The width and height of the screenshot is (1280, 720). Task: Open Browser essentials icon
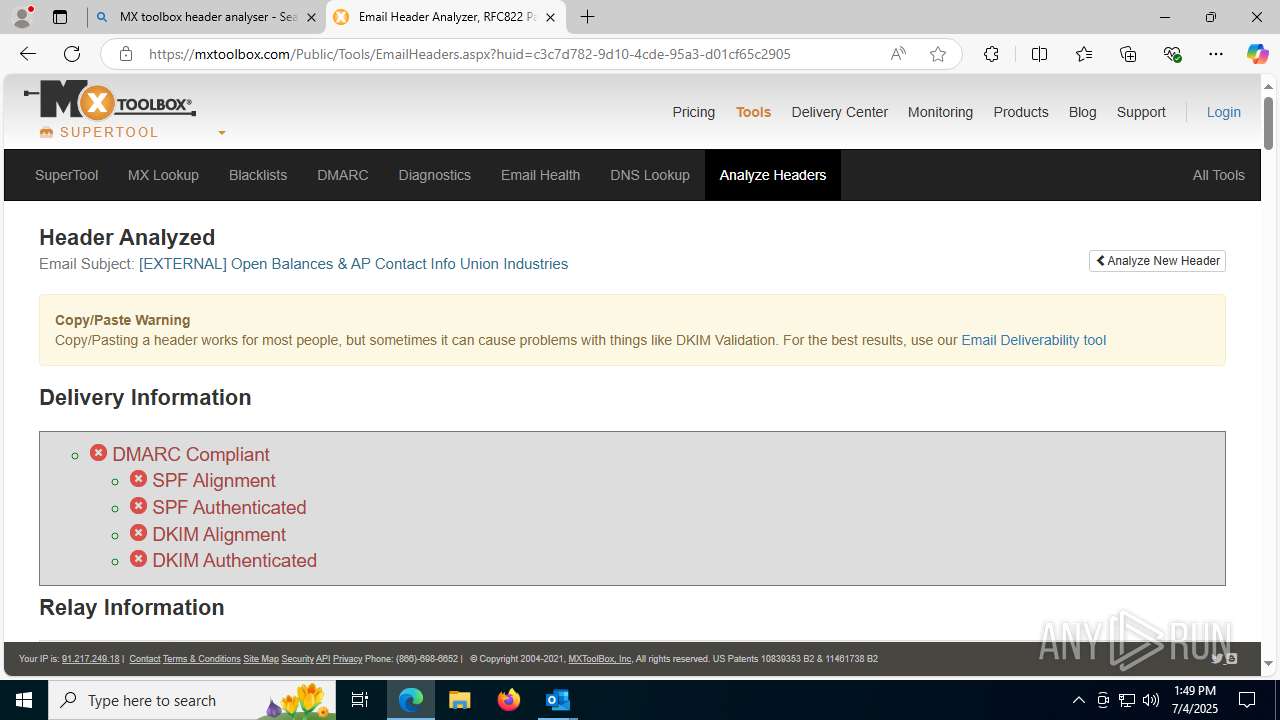tap(1172, 54)
